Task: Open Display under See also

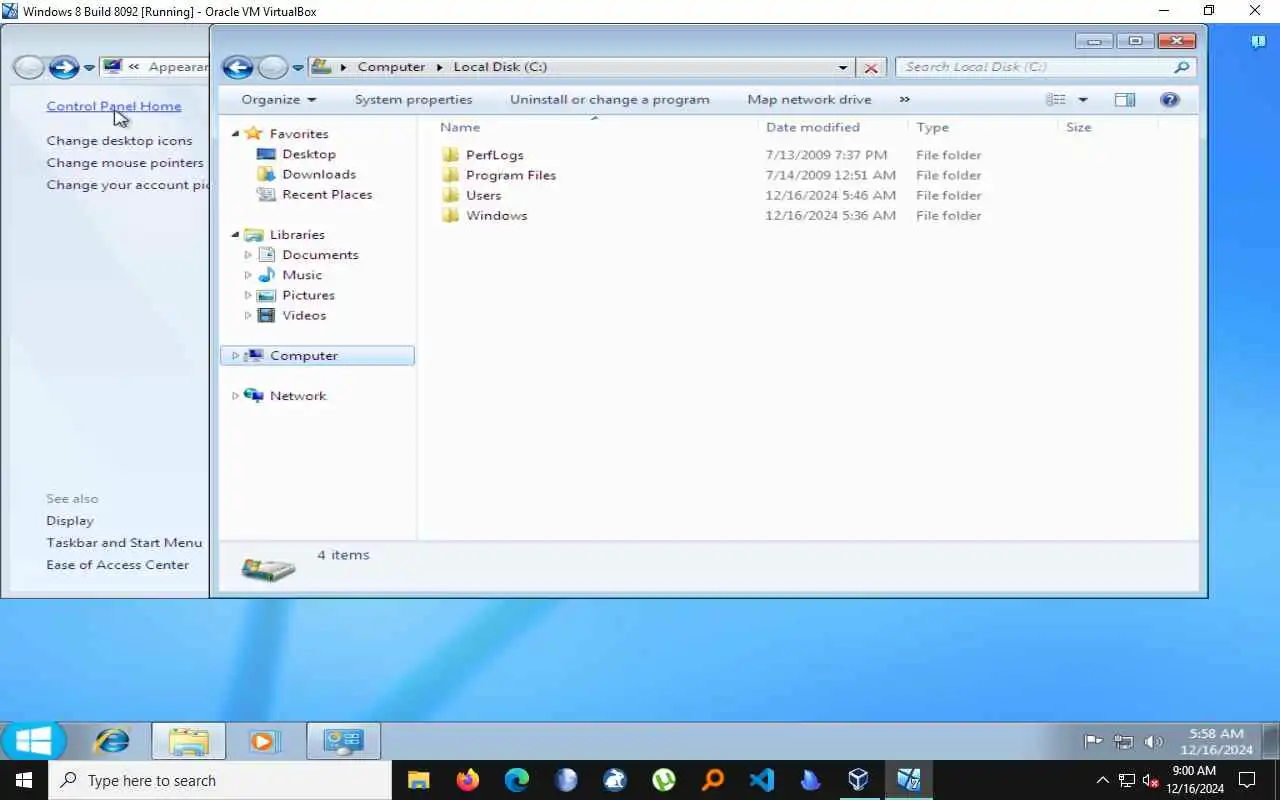Action: point(70,521)
